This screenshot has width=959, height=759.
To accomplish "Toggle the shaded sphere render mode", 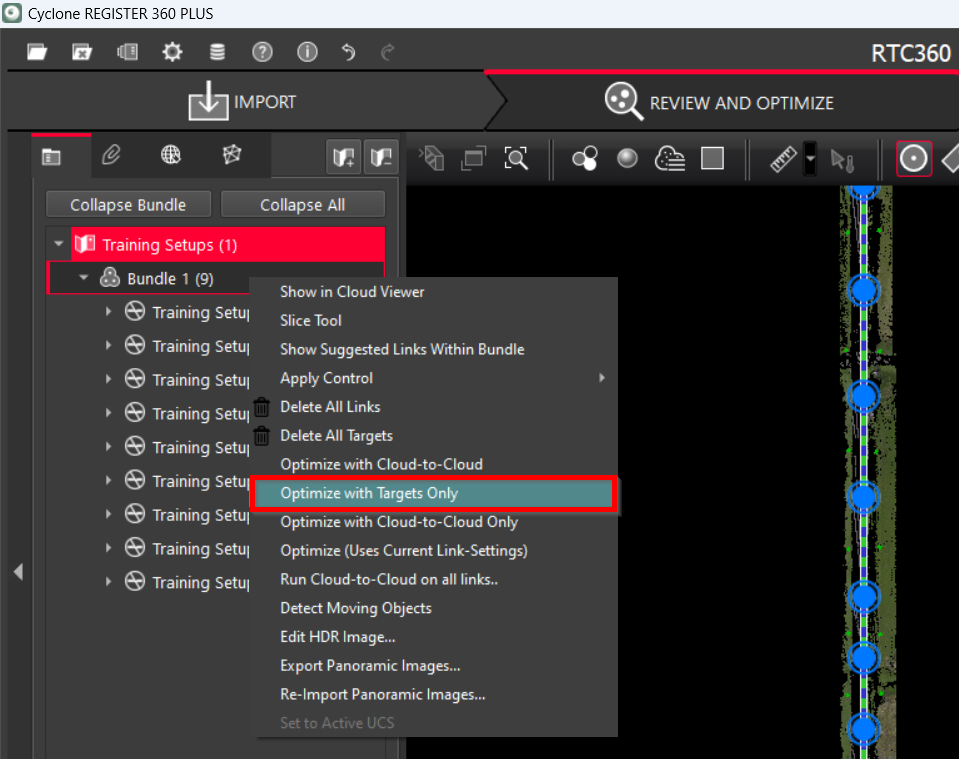I will [x=627, y=158].
